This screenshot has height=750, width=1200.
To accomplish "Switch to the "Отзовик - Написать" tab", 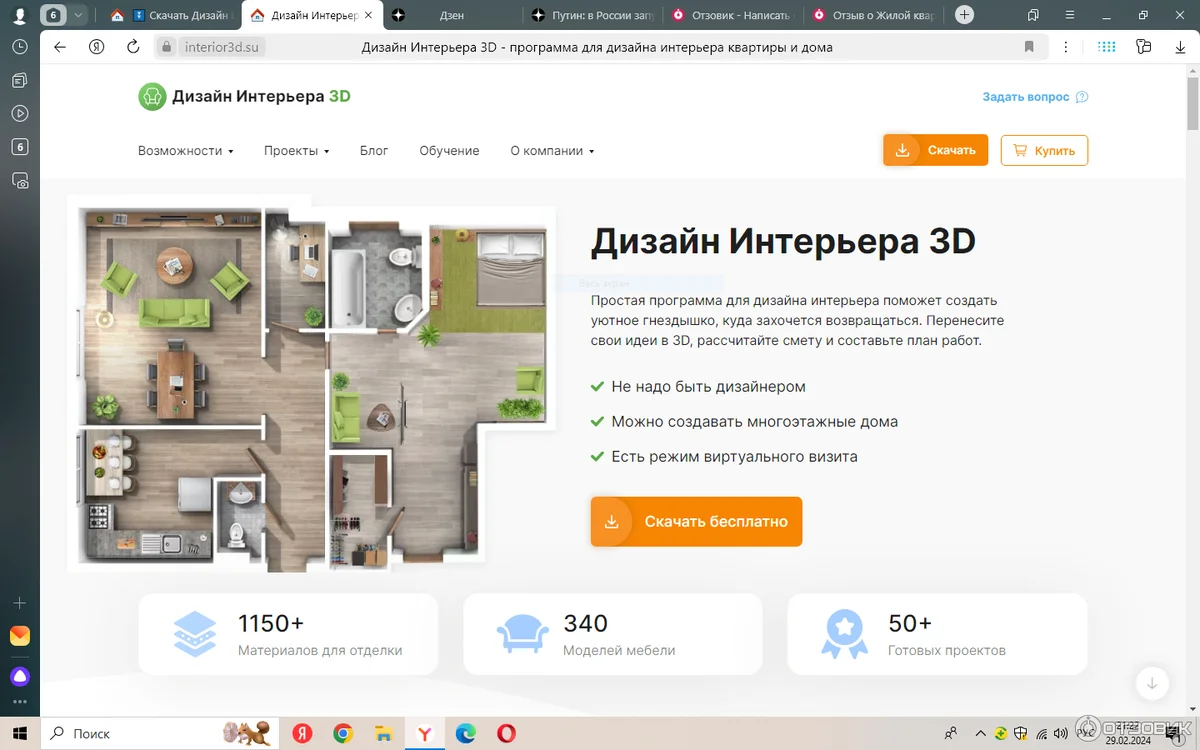I will click(731, 15).
